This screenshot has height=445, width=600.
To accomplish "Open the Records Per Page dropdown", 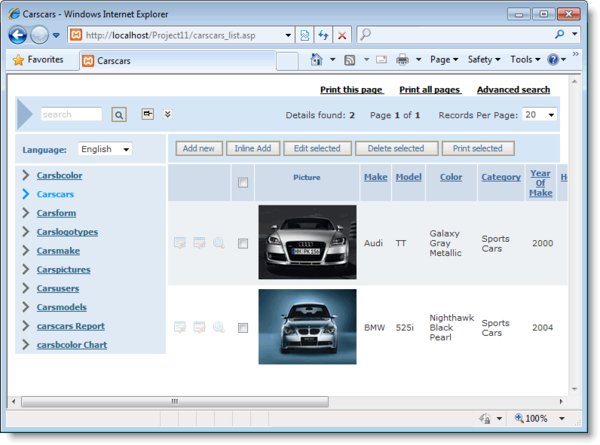I will [x=539, y=115].
